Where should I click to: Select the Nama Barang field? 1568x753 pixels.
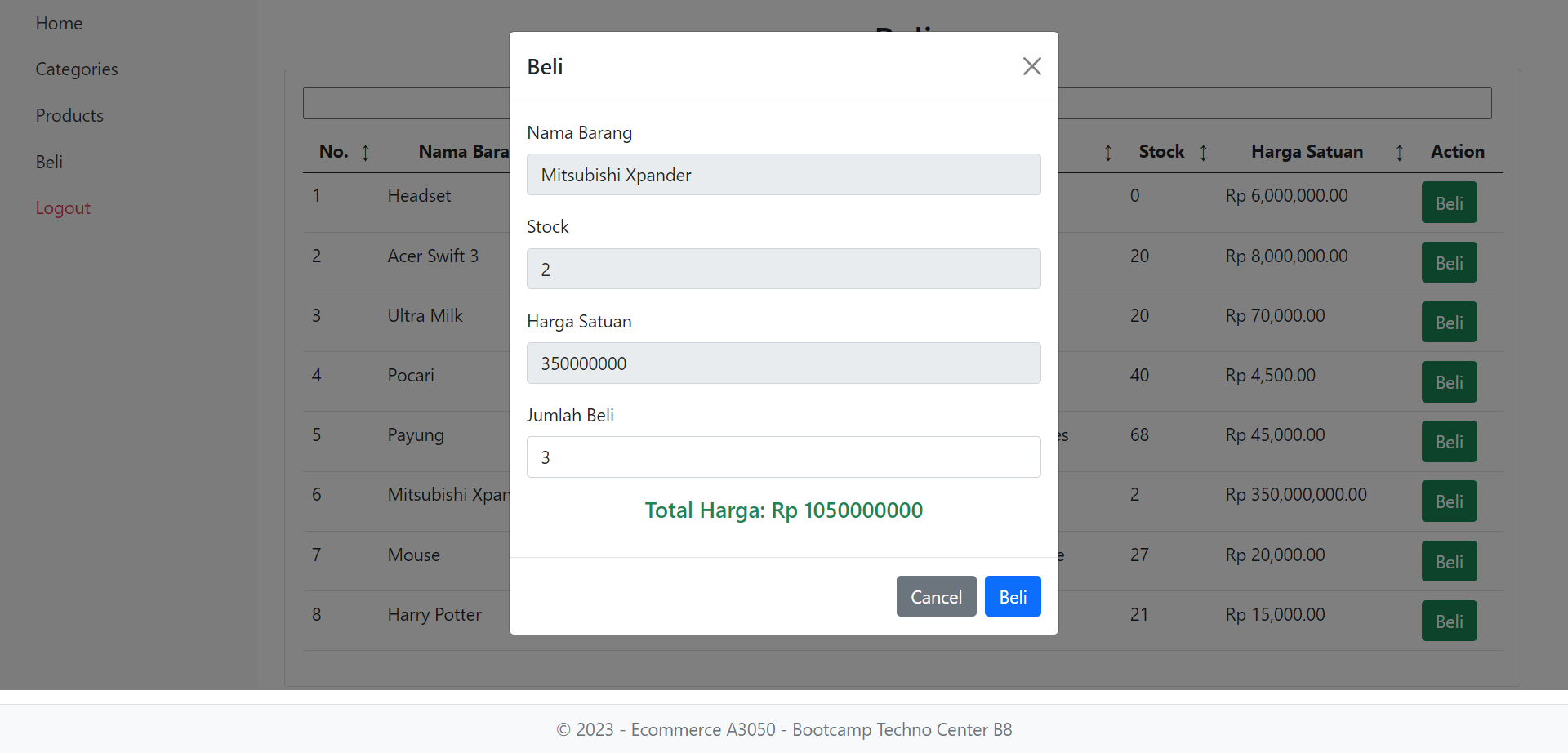tap(783, 175)
